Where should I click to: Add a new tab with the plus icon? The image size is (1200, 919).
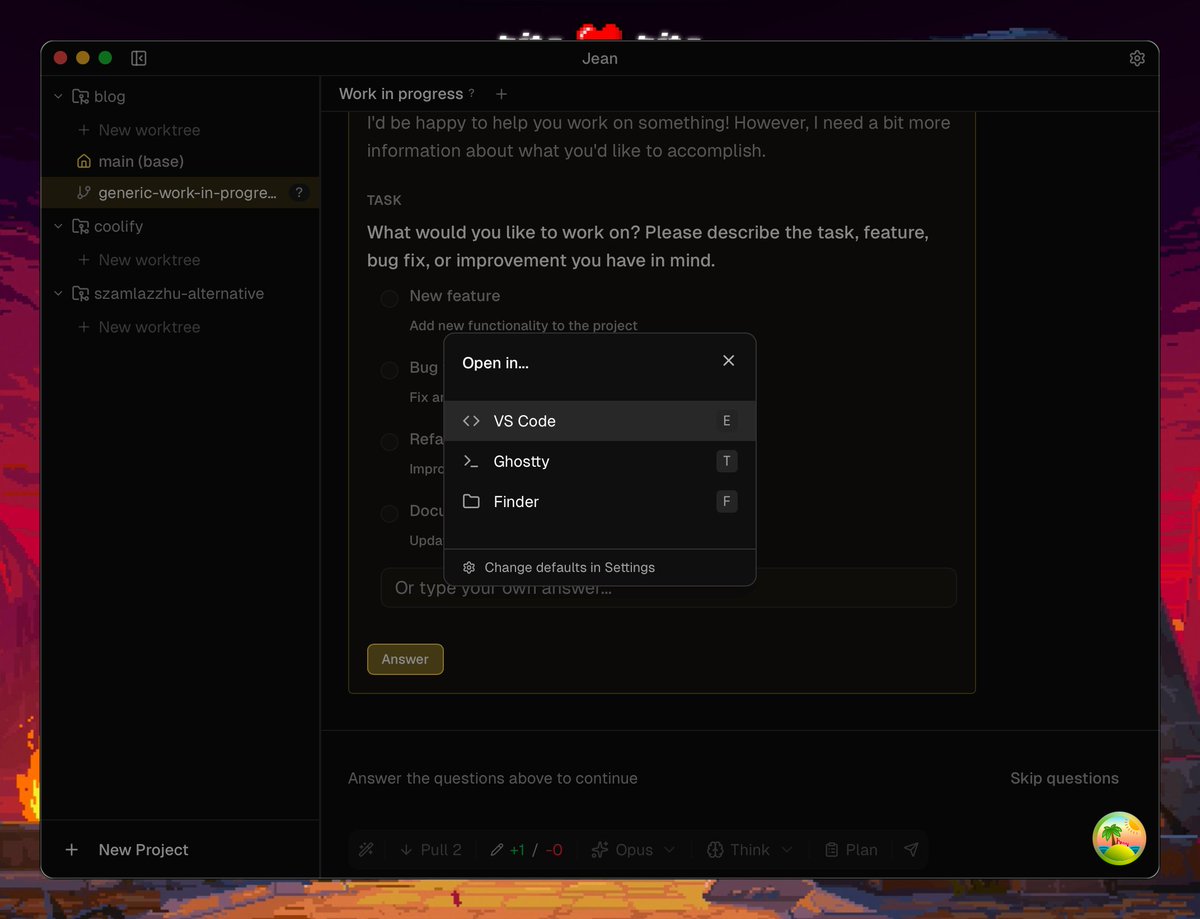(502, 94)
